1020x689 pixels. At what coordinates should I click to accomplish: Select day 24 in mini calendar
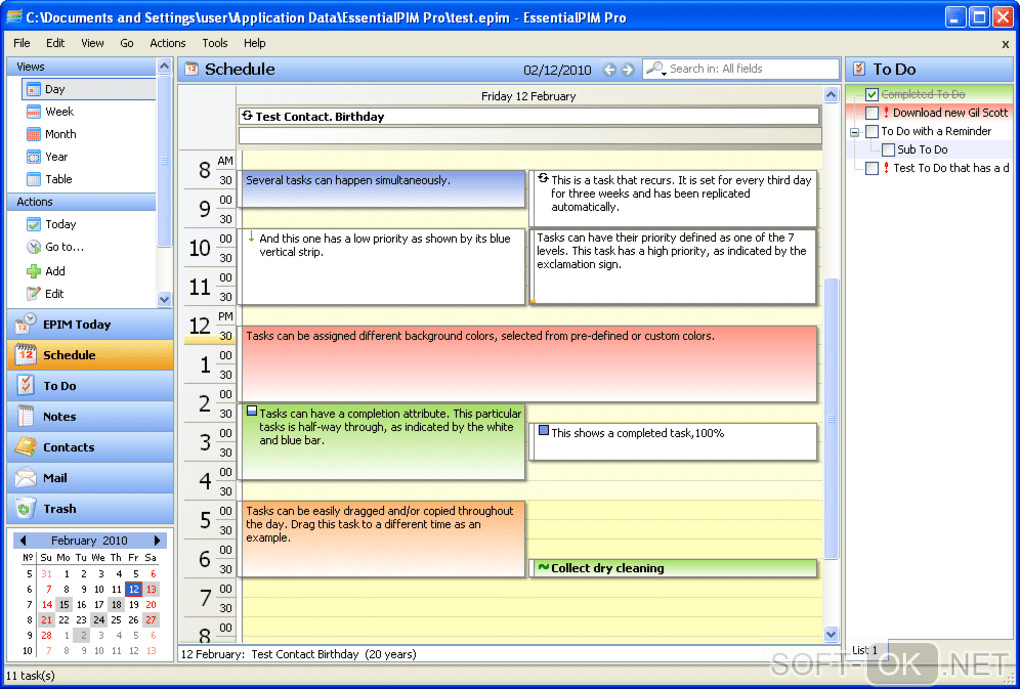[x=99, y=620]
